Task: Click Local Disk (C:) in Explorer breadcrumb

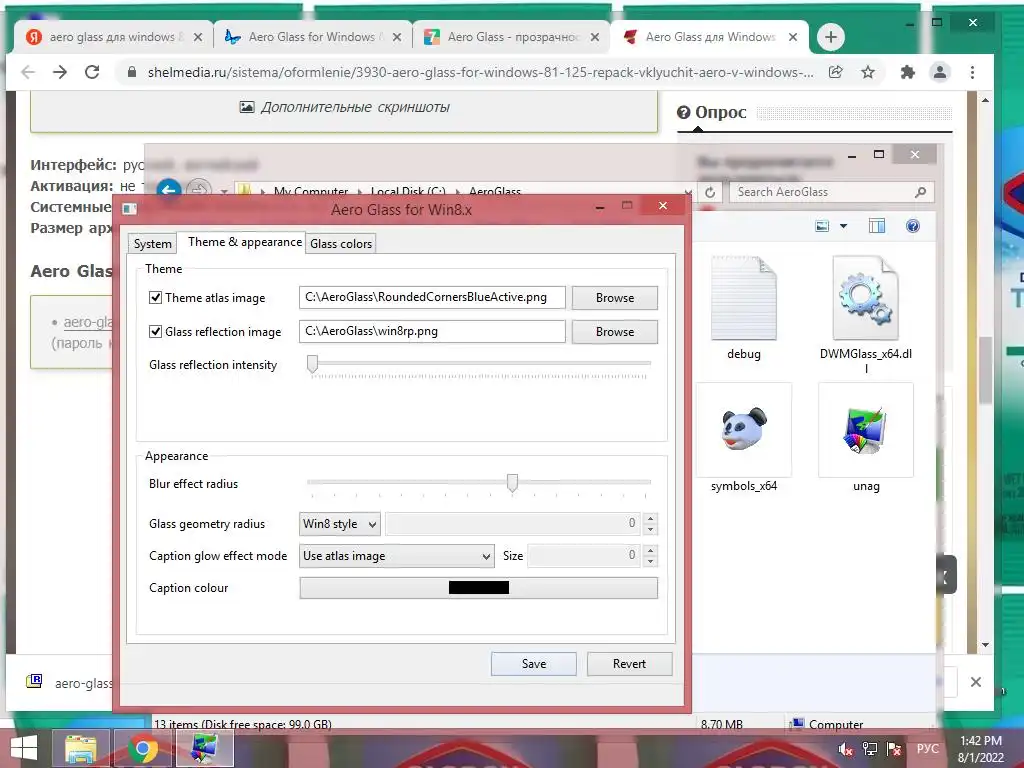Action: [408, 192]
